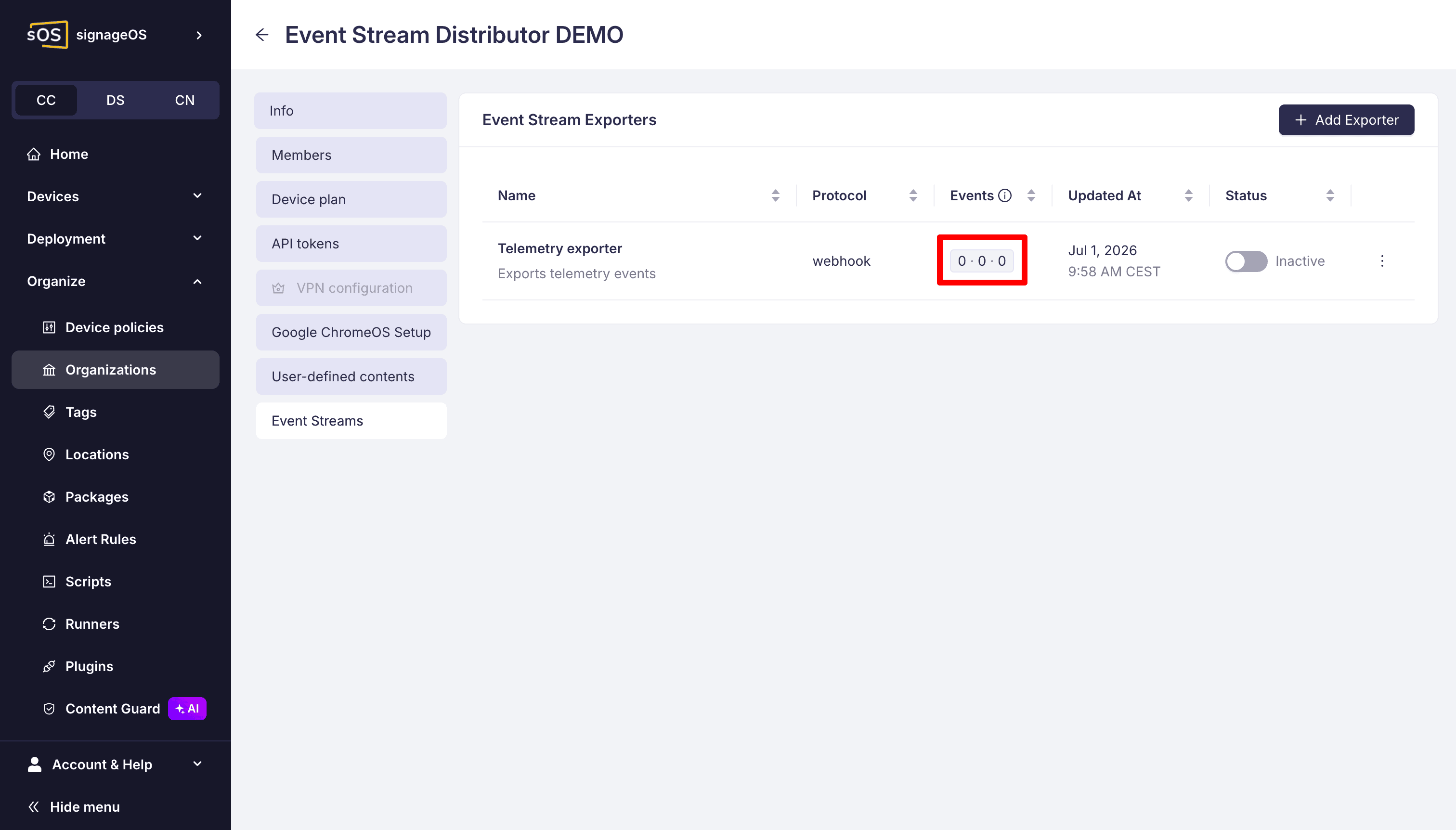This screenshot has height=830, width=1456.
Task: Click the Content Guard shield icon
Action: point(49,709)
